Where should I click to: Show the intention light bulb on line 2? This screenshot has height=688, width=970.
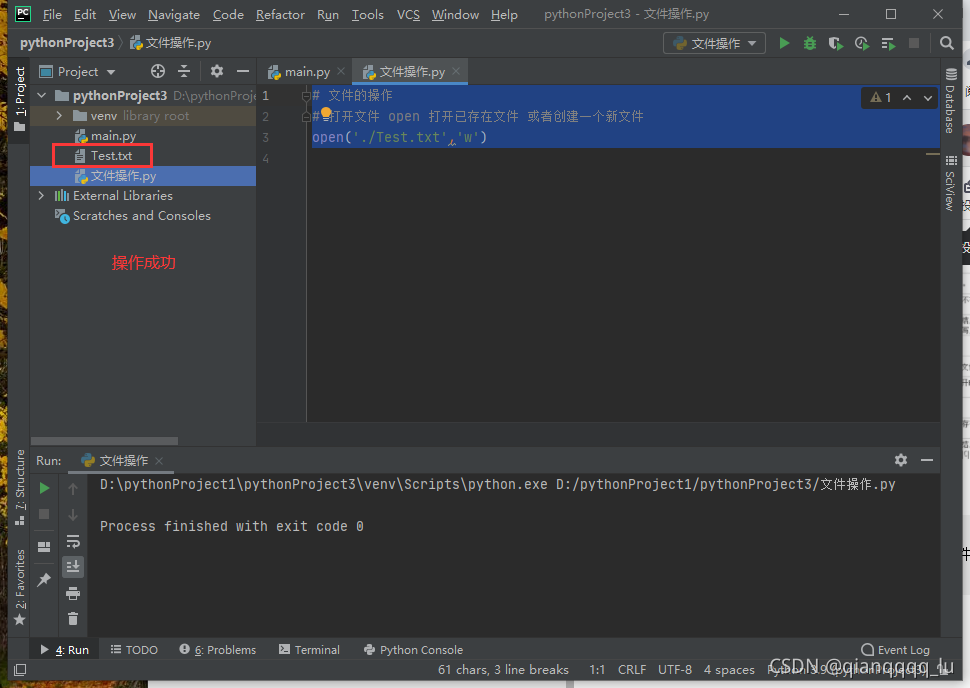326,113
